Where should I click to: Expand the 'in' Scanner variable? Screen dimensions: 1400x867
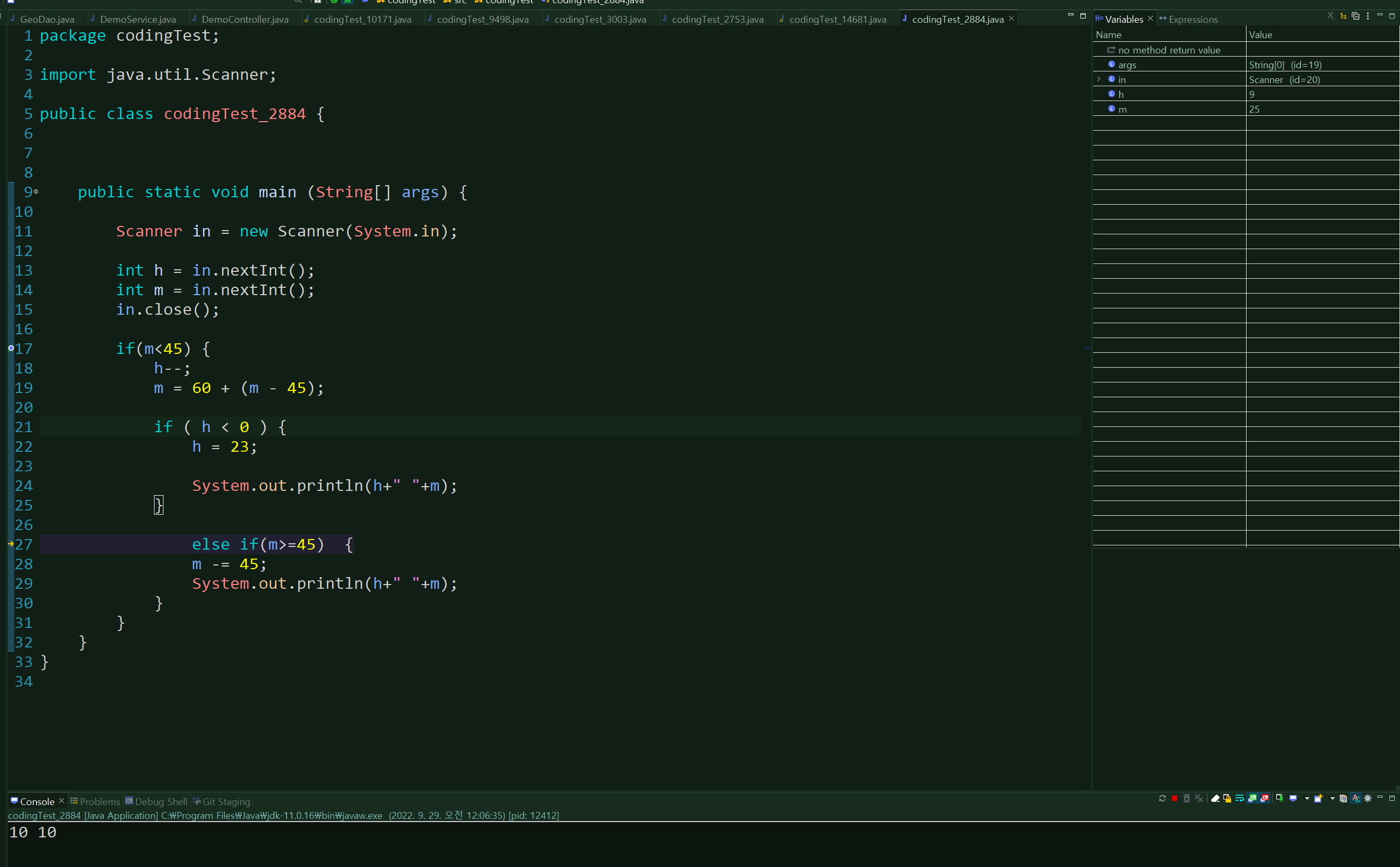pyautogui.click(x=1099, y=79)
